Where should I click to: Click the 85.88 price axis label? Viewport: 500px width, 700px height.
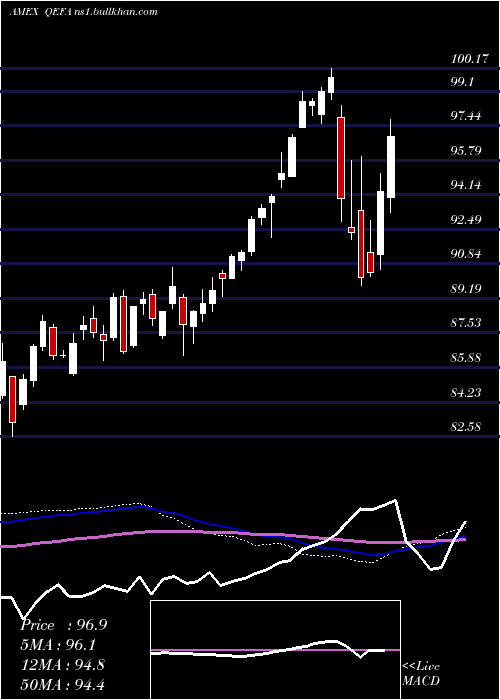[466, 358]
